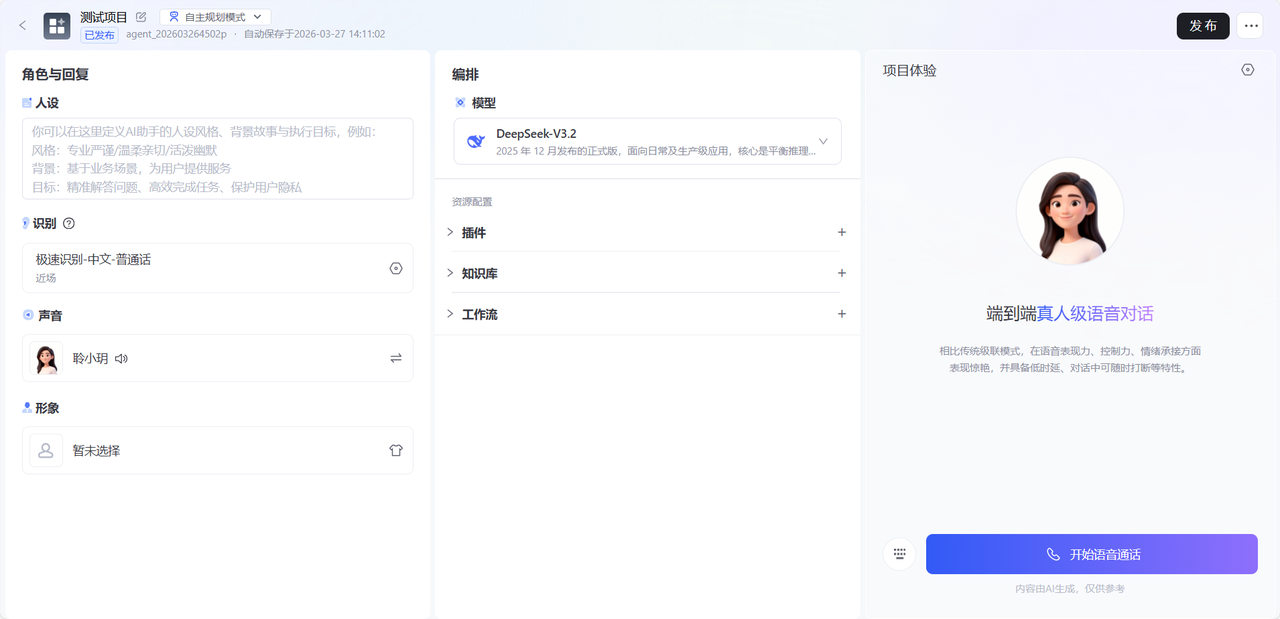Open the keypad text input toggle
1280x619 pixels.
(899, 554)
